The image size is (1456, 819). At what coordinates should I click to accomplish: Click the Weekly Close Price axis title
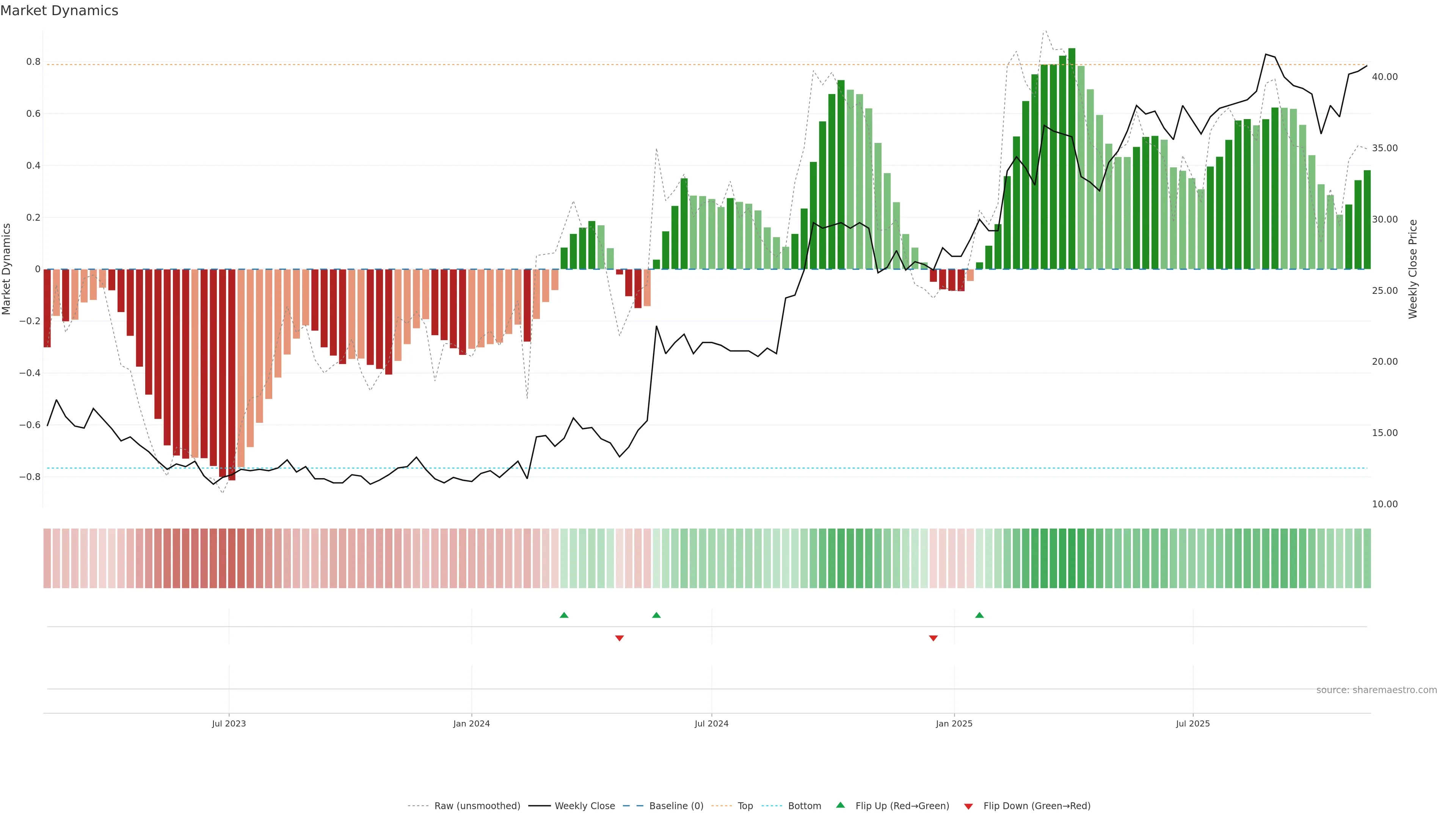pos(1412,269)
